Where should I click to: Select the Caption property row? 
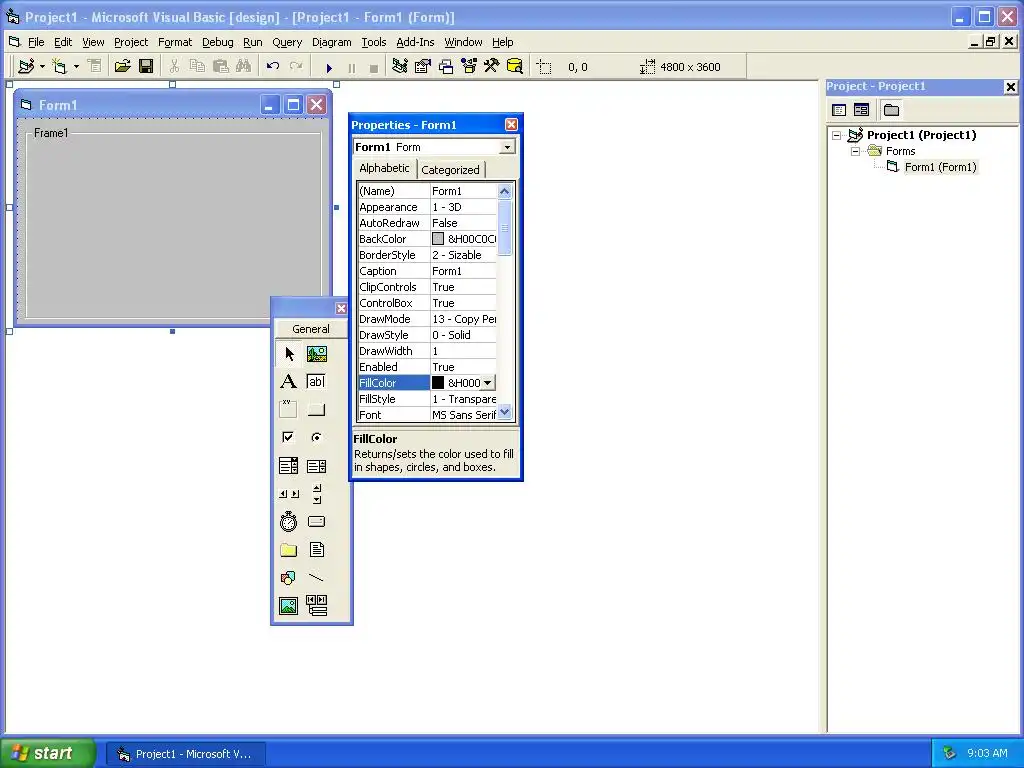(x=427, y=271)
